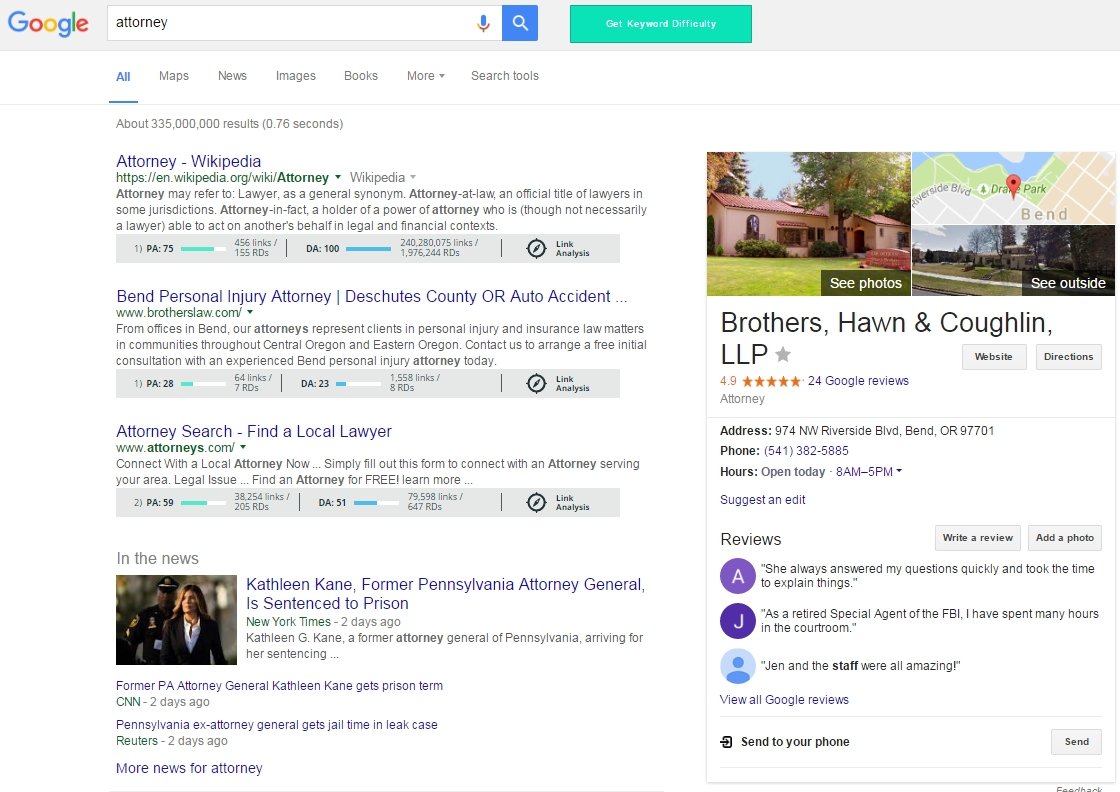Open the gray Wikipedia label dropdown
The image size is (1120, 792).
pos(413,177)
